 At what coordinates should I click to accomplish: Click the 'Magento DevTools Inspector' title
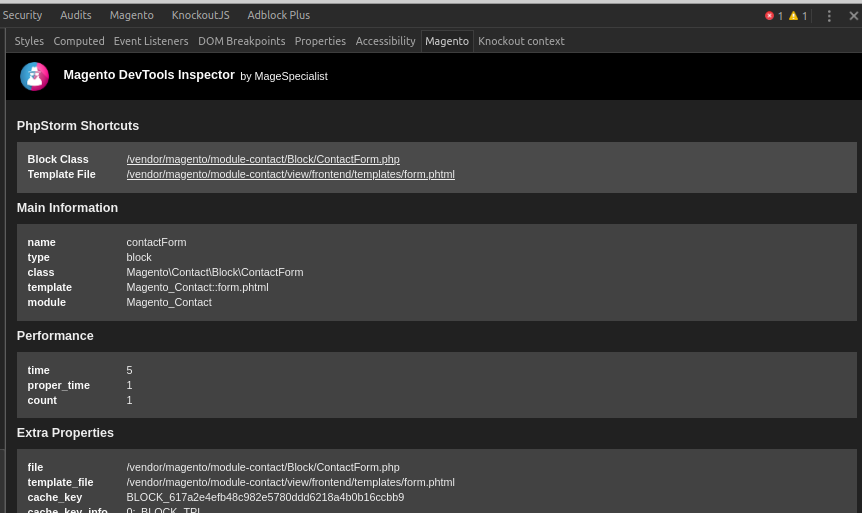coord(149,75)
